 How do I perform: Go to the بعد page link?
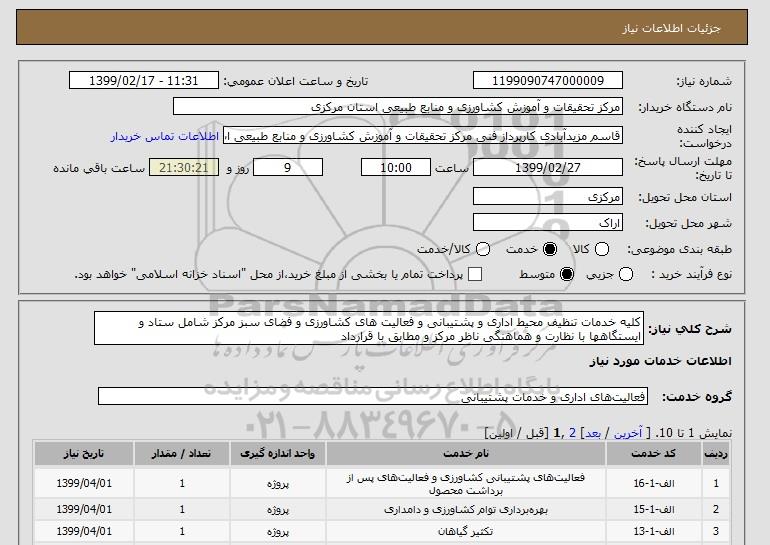pos(593,433)
